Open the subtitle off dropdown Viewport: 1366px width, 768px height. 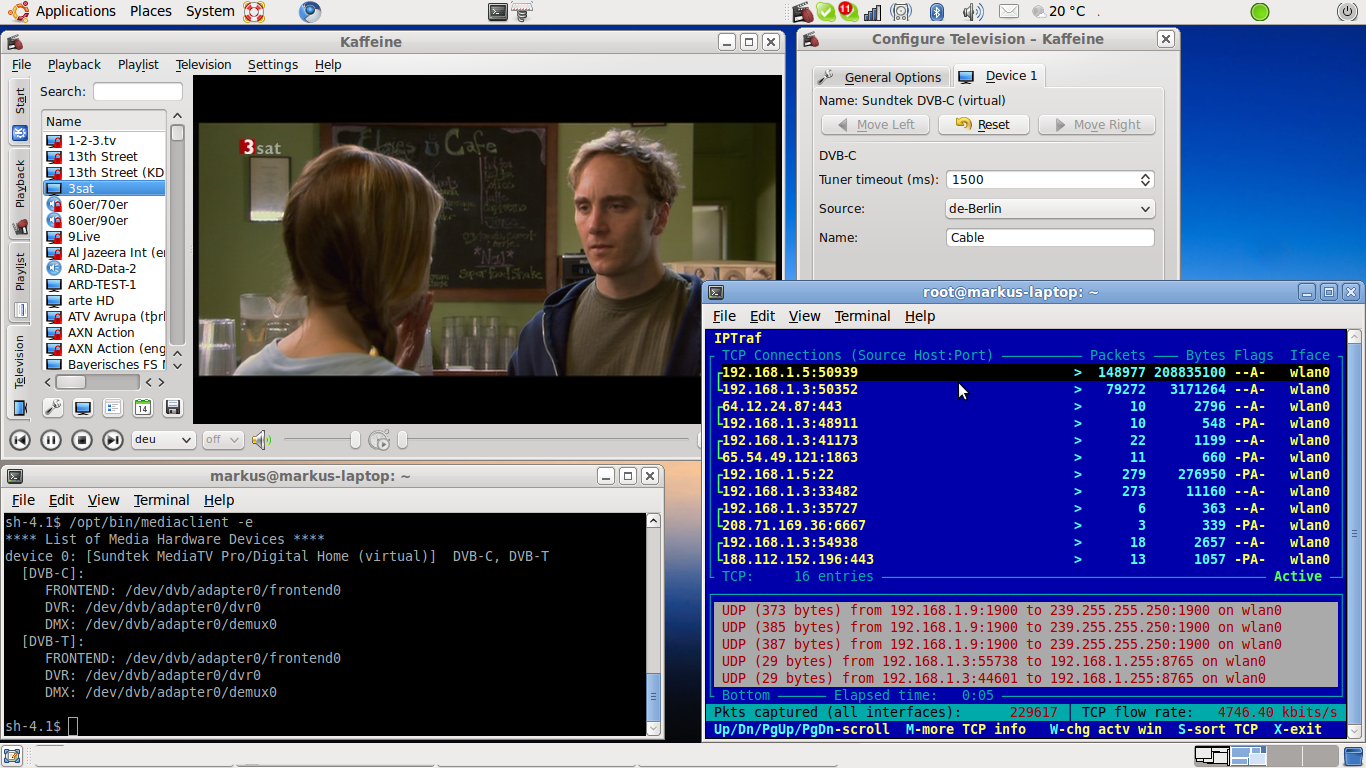222,440
